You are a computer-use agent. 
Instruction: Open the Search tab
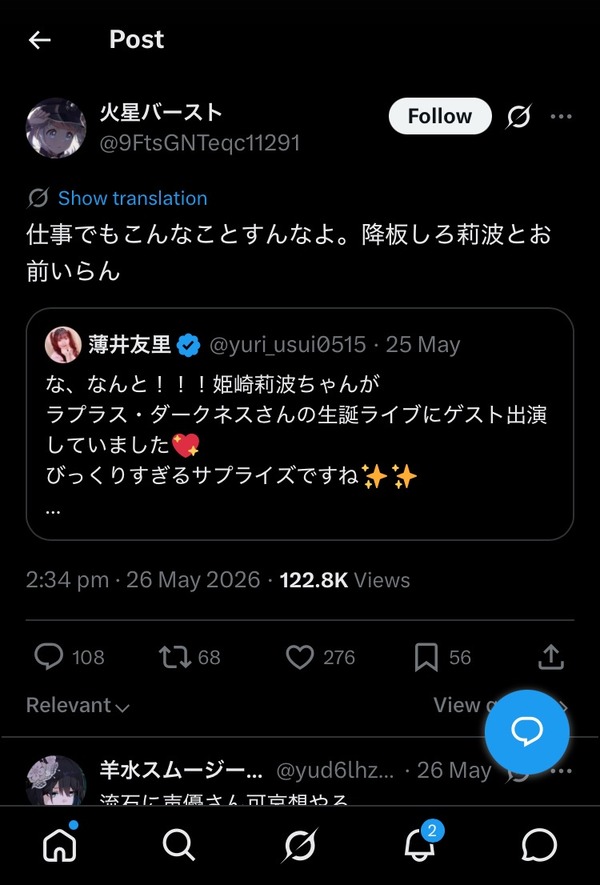click(179, 845)
